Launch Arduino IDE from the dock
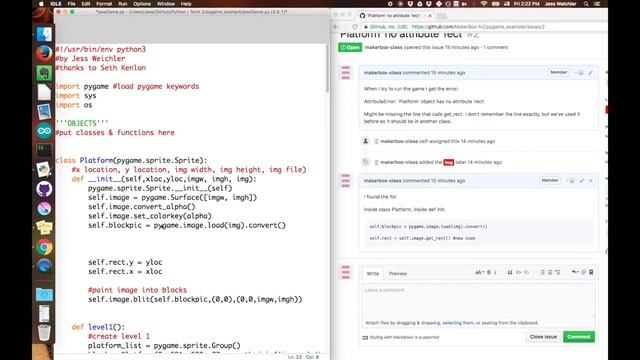The height and width of the screenshot is (360, 640). [44, 131]
